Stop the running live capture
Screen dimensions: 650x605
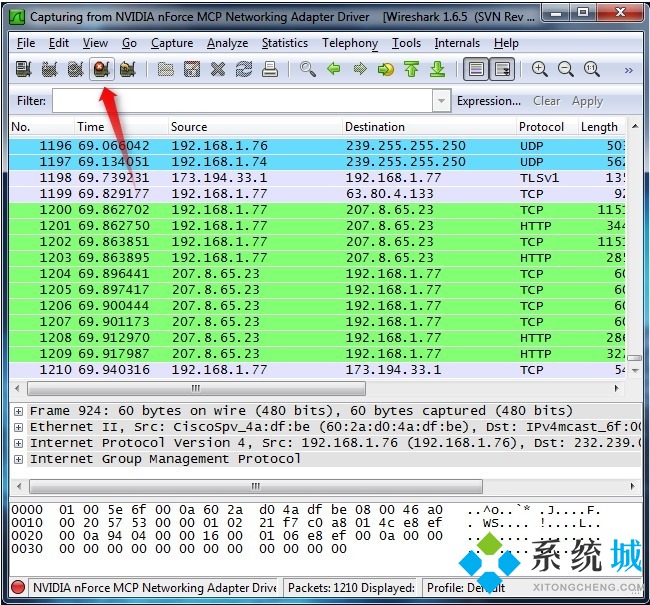pyautogui.click(x=102, y=69)
